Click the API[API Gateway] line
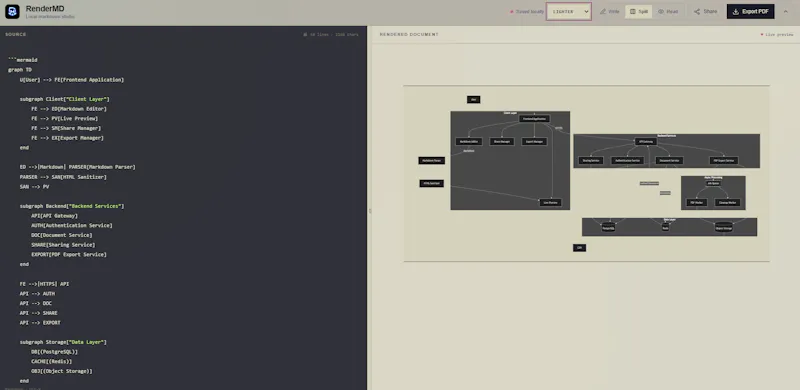Image resolution: width=800 pixels, height=390 pixels. [x=55, y=215]
